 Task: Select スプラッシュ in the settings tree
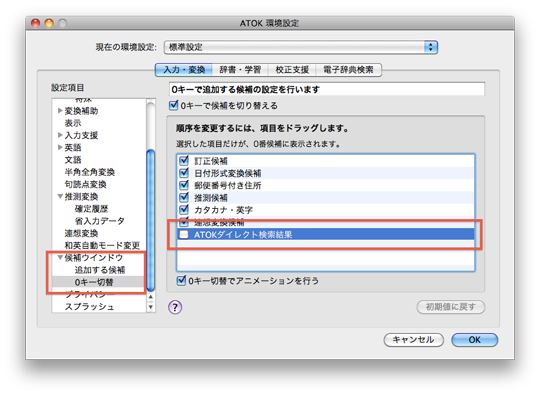[x=89, y=306]
